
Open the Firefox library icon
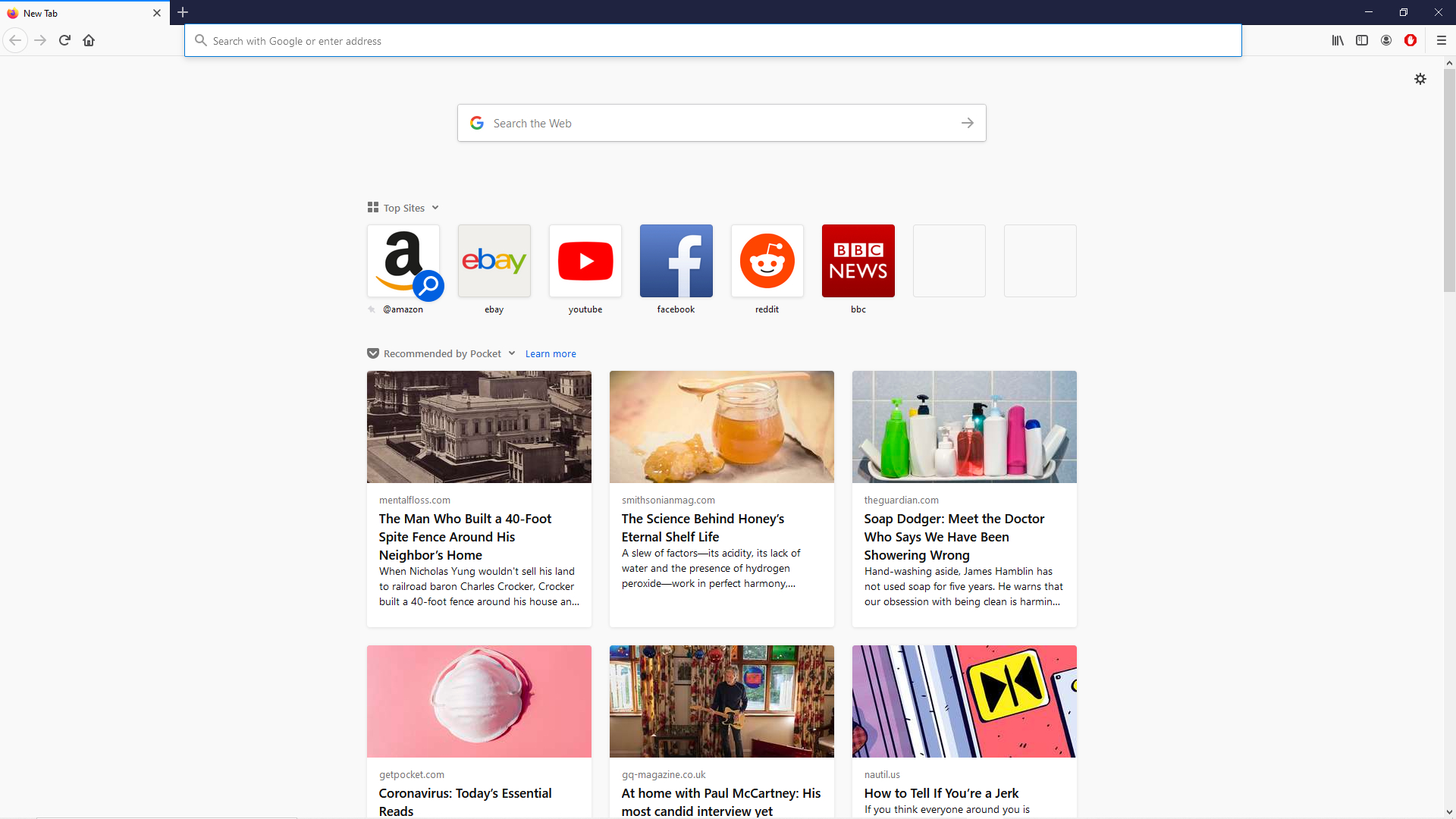tap(1338, 40)
